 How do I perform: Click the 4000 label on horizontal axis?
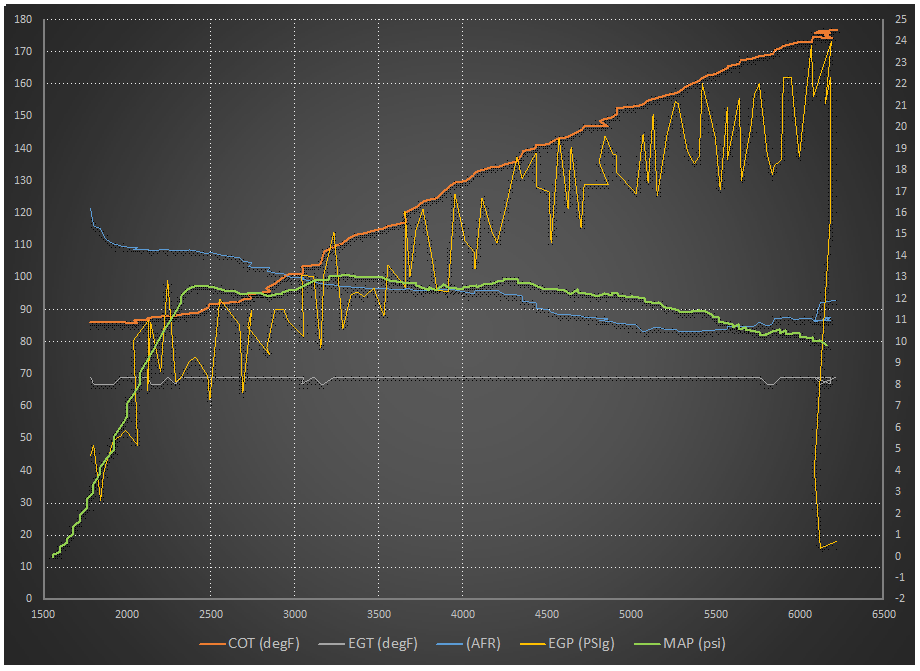click(x=462, y=614)
